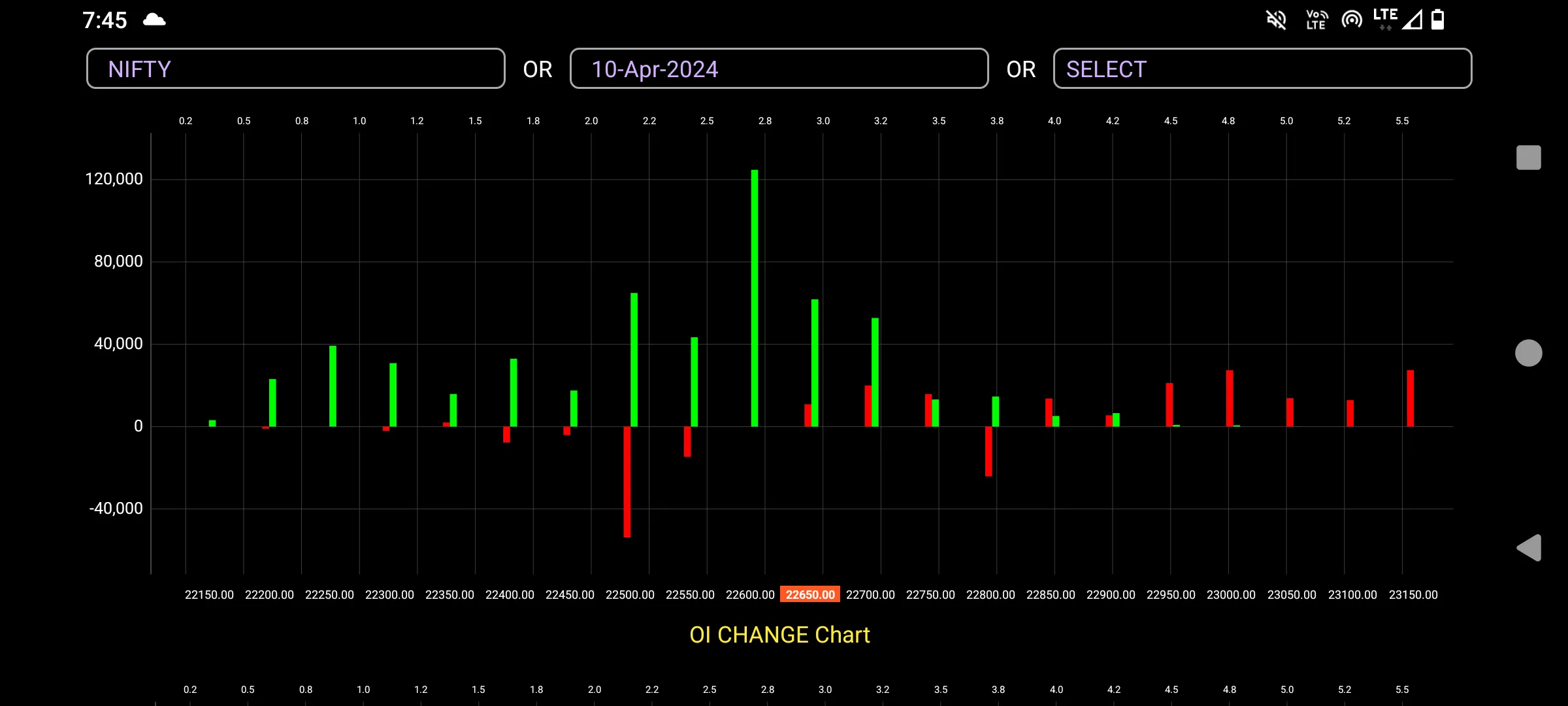Select the 22600.00 strike label
Screen dimensions: 1568x706
point(750,595)
